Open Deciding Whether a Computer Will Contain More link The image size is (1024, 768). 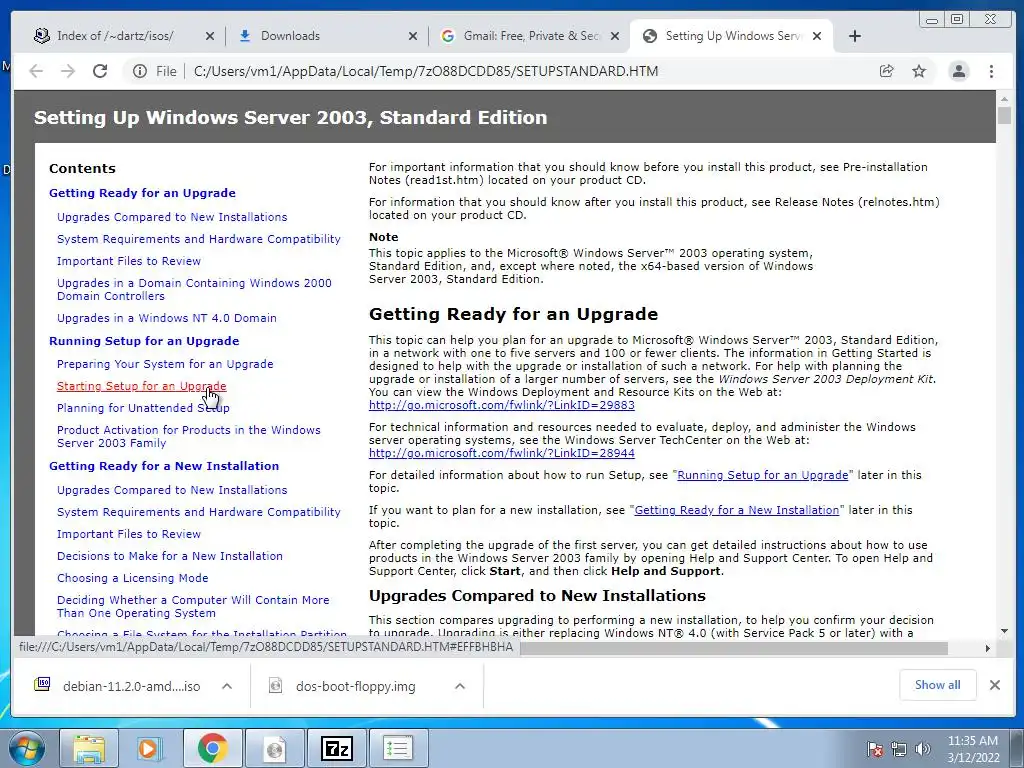point(193,606)
